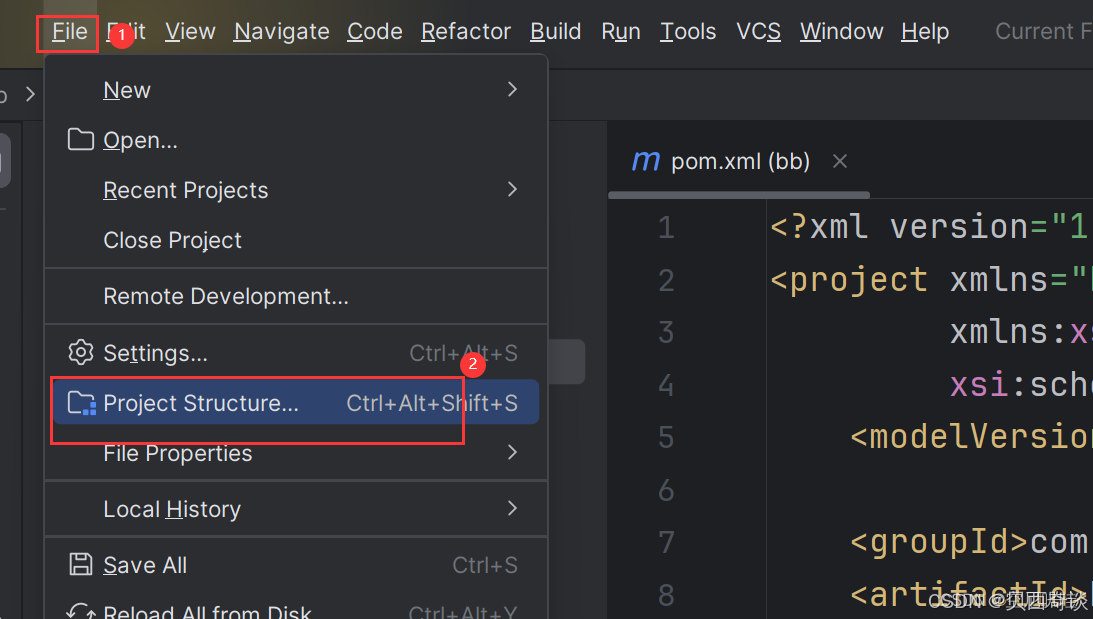Click the Current F run configuration selector
The height and width of the screenshot is (619, 1093).
[x=1044, y=31]
